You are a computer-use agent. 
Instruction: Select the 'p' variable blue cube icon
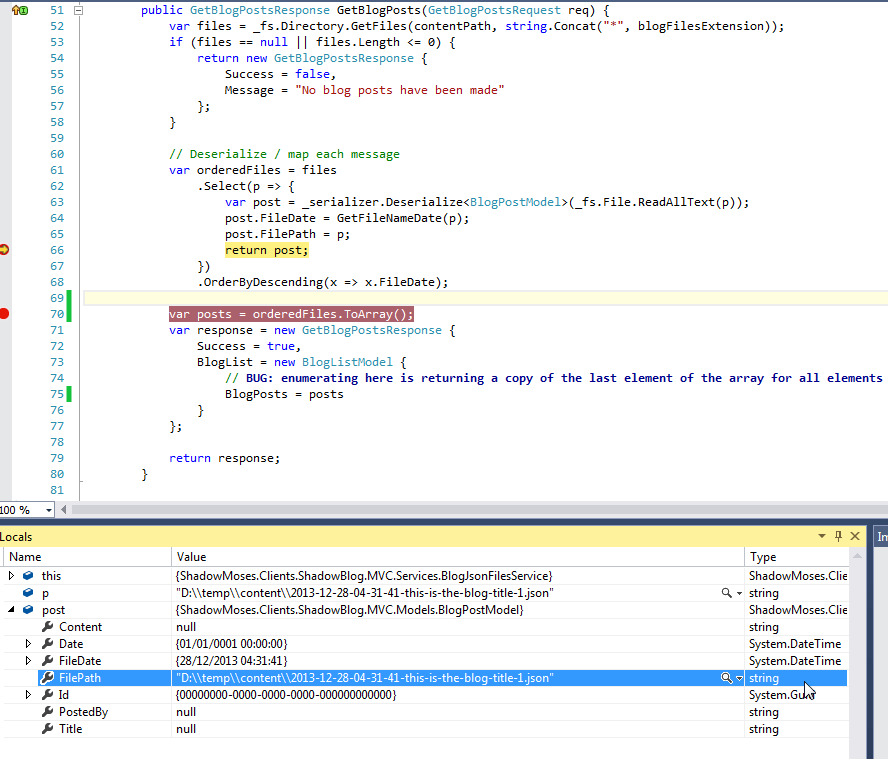coord(28,592)
